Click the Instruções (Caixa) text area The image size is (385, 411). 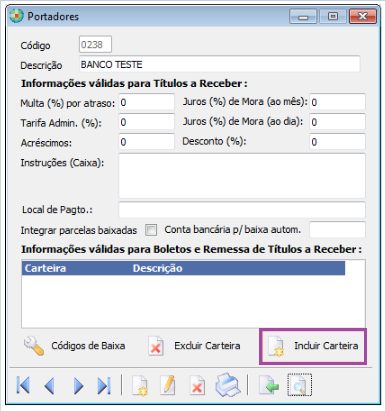[242, 176]
